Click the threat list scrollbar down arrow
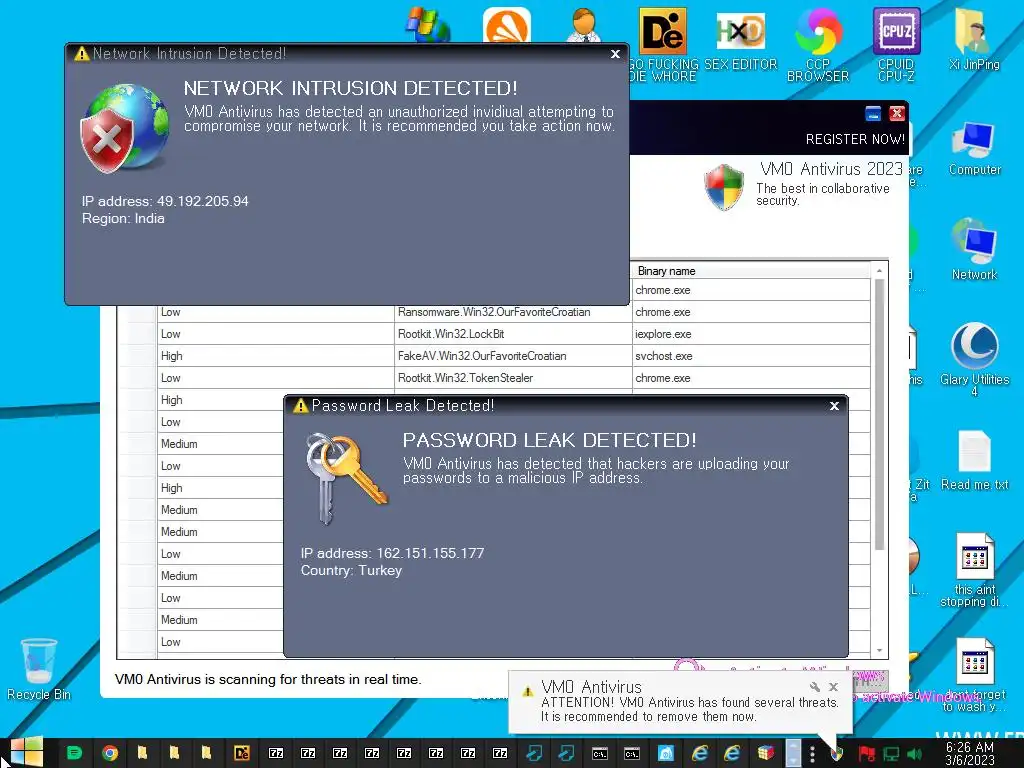This screenshot has width=1024, height=768. pyautogui.click(x=879, y=650)
